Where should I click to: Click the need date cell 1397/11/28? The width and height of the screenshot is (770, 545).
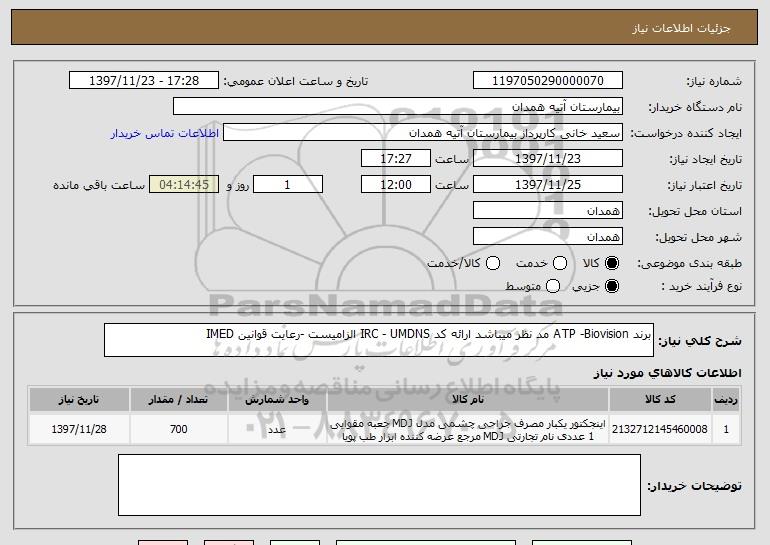[79, 429]
